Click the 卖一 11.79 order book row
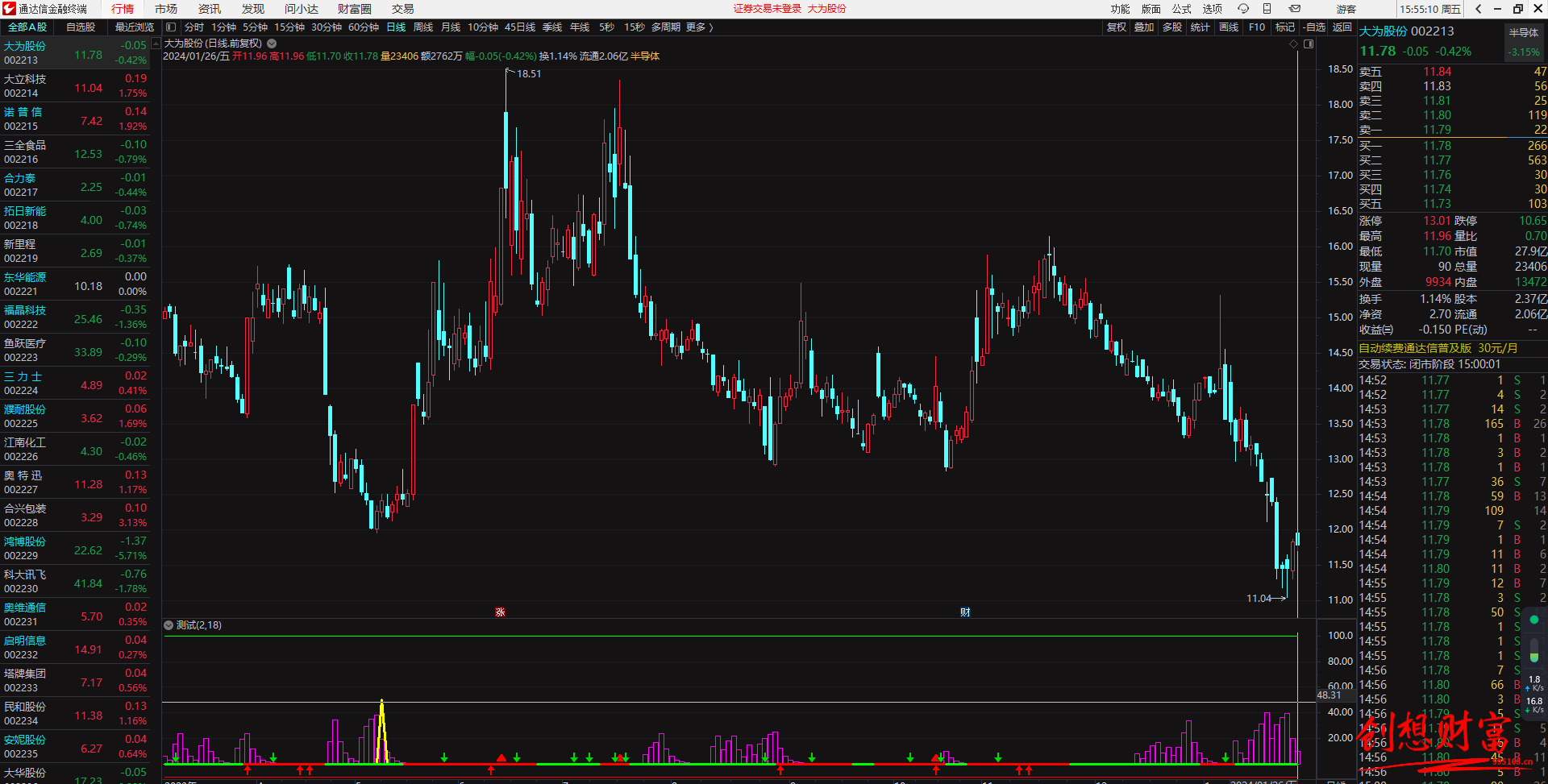 pyautogui.click(x=1452, y=130)
